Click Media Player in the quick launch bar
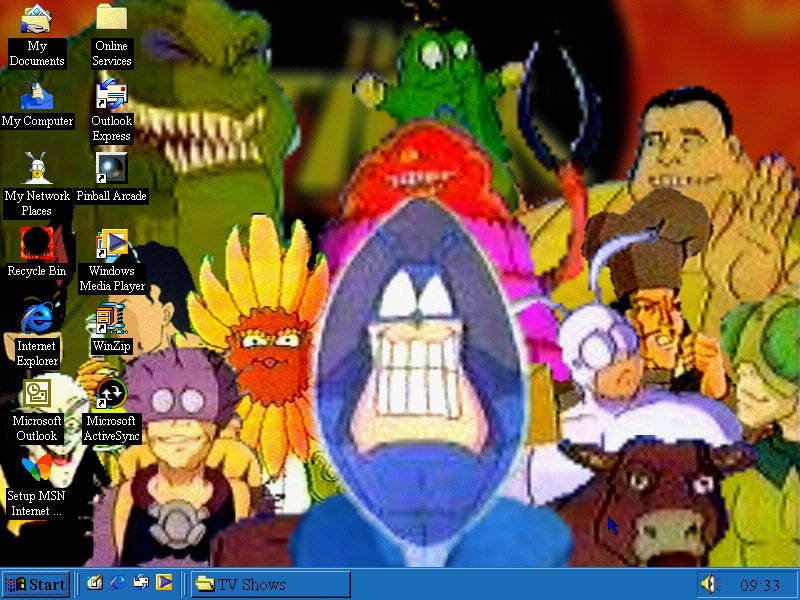 (x=164, y=583)
